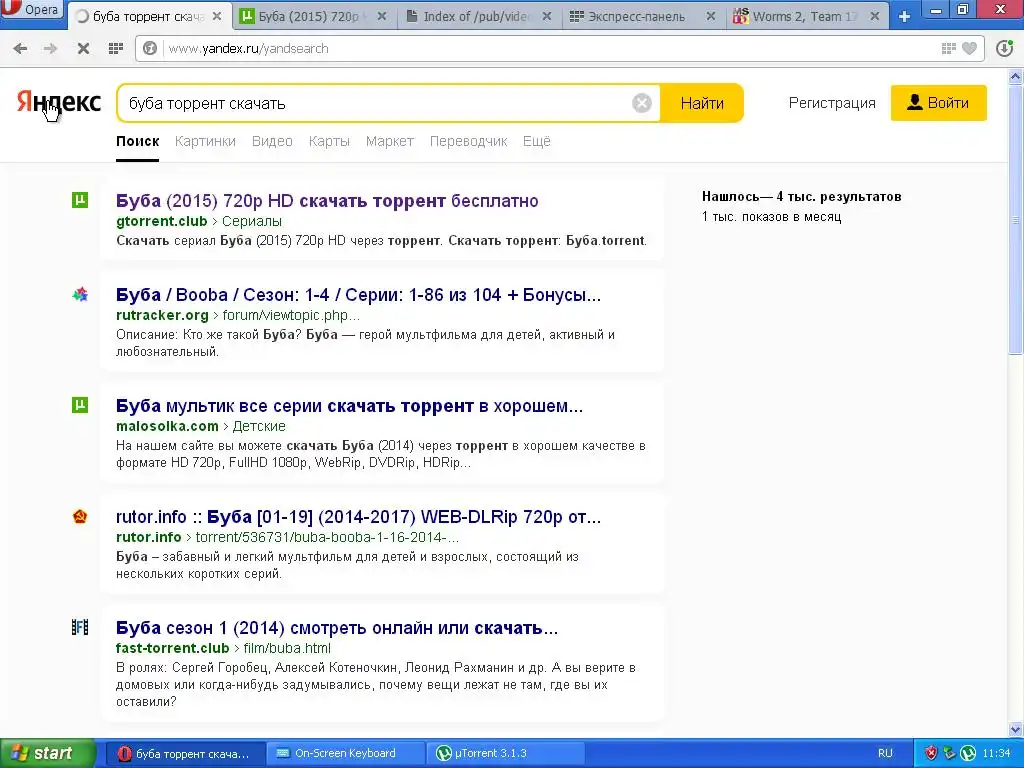This screenshot has height=768, width=1024.
Task: Close the Worms 2 tab
Action: (874, 16)
